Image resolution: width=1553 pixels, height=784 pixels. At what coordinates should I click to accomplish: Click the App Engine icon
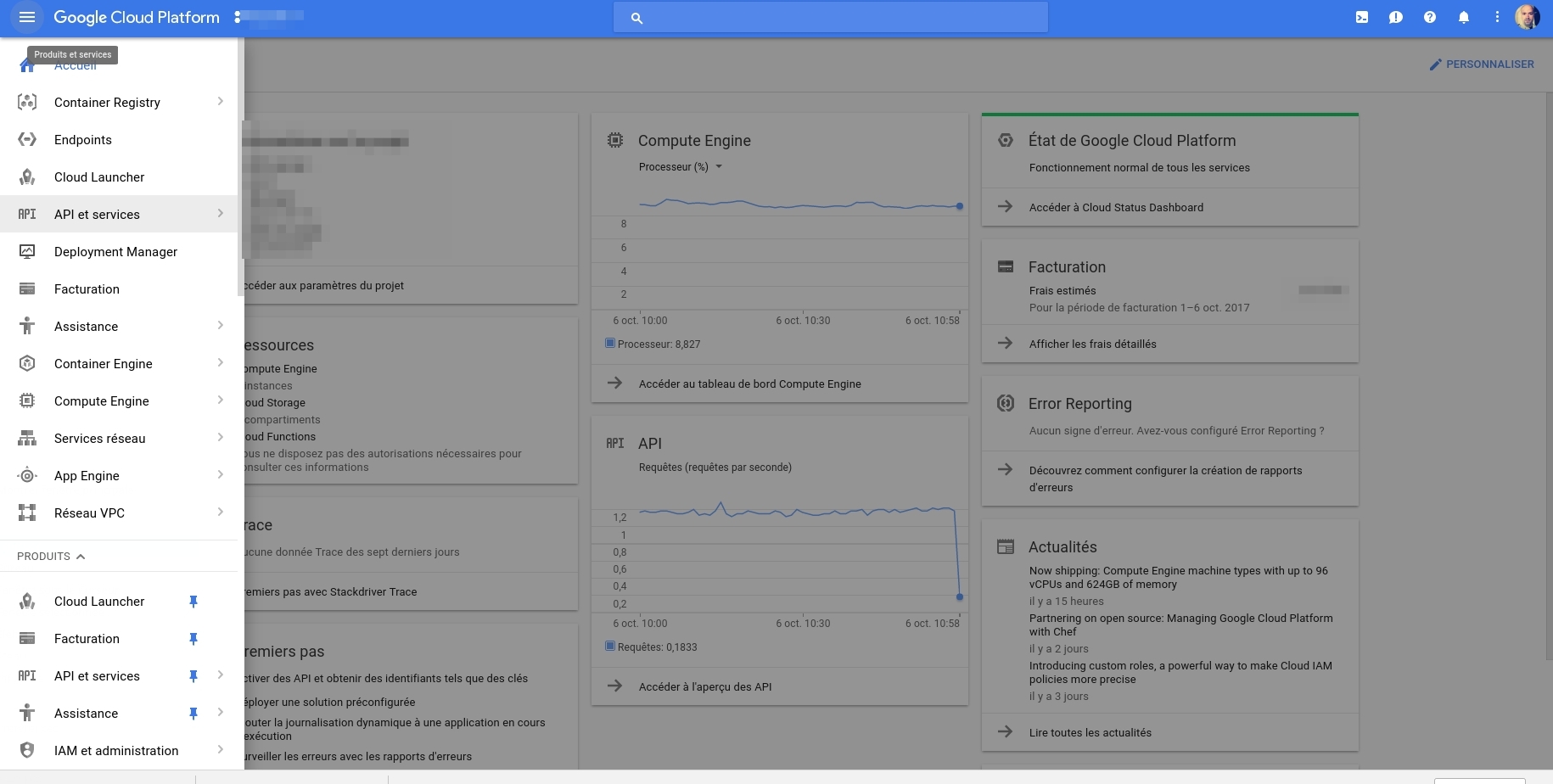(27, 475)
